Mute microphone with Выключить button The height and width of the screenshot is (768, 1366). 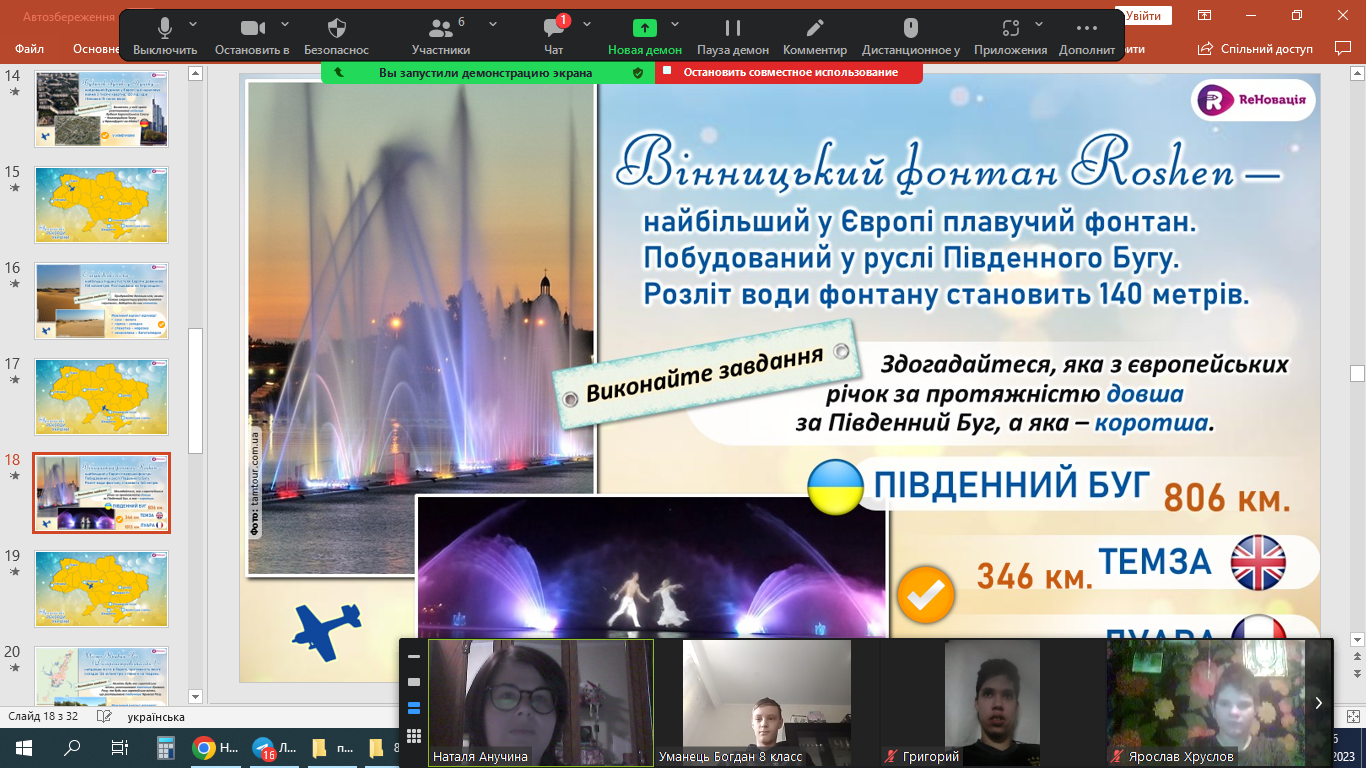(x=165, y=37)
